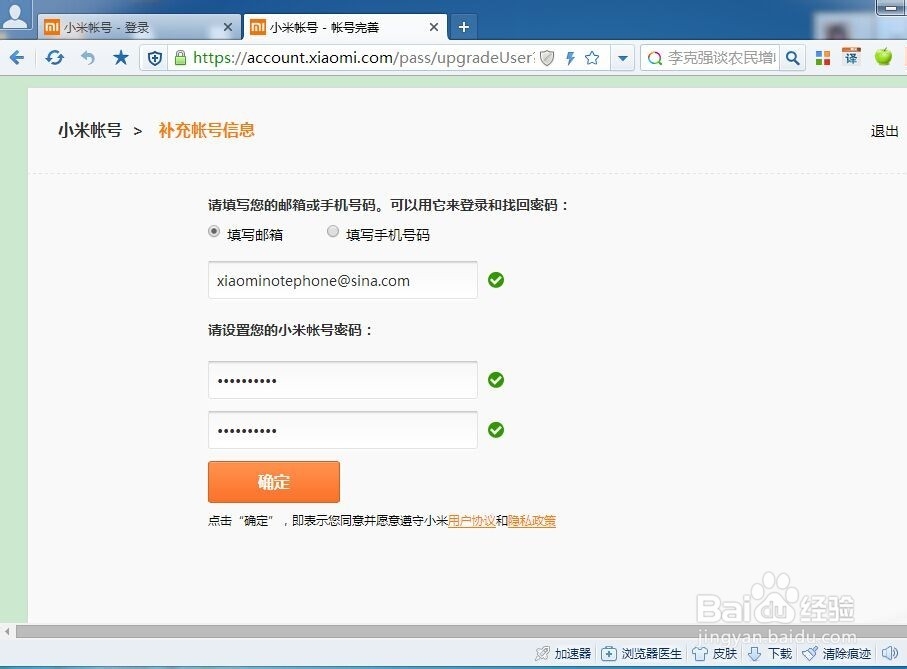This screenshot has height=669, width=907.
Task: Select the 填写邮箱 radio option
Action: [x=213, y=231]
